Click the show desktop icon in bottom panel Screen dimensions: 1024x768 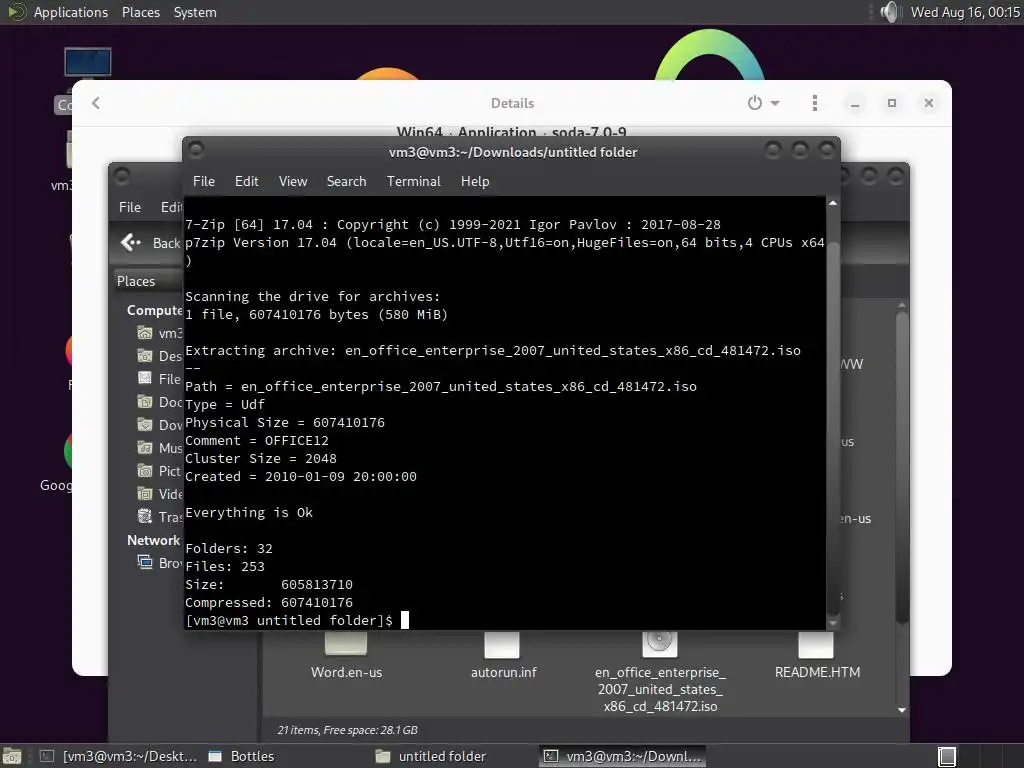coord(12,756)
